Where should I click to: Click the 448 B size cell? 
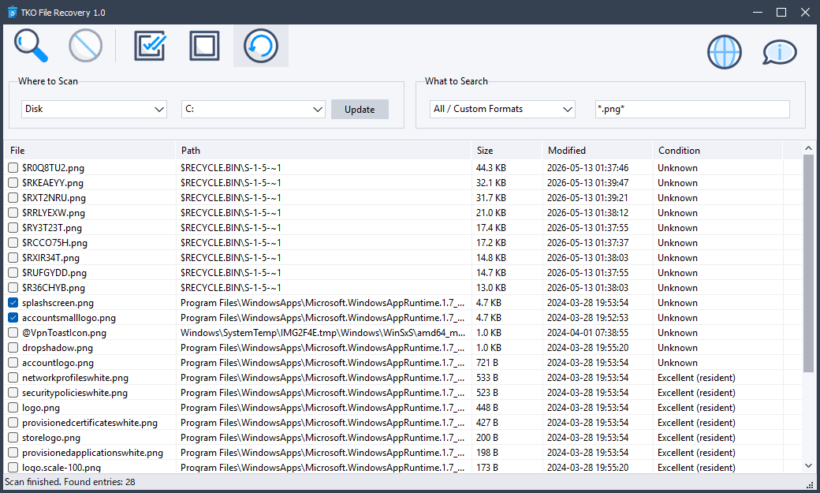(x=487, y=408)
